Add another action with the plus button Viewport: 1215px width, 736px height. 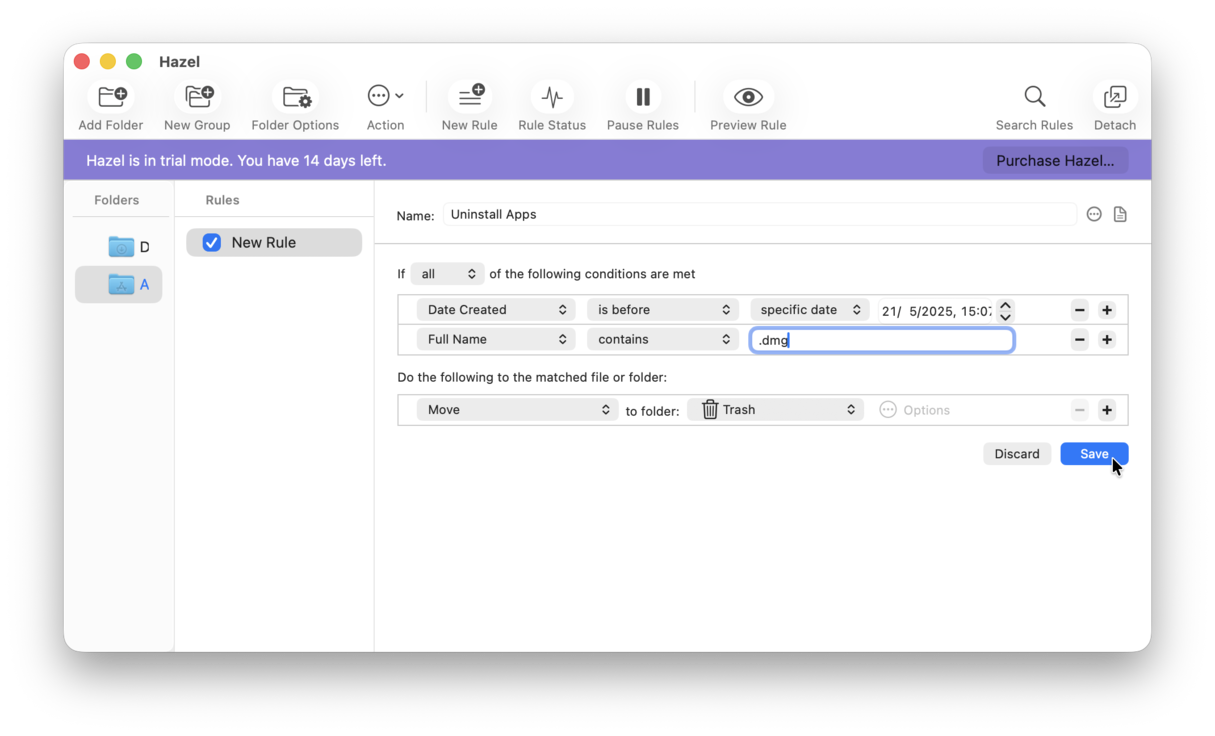tap(1107, 410)
